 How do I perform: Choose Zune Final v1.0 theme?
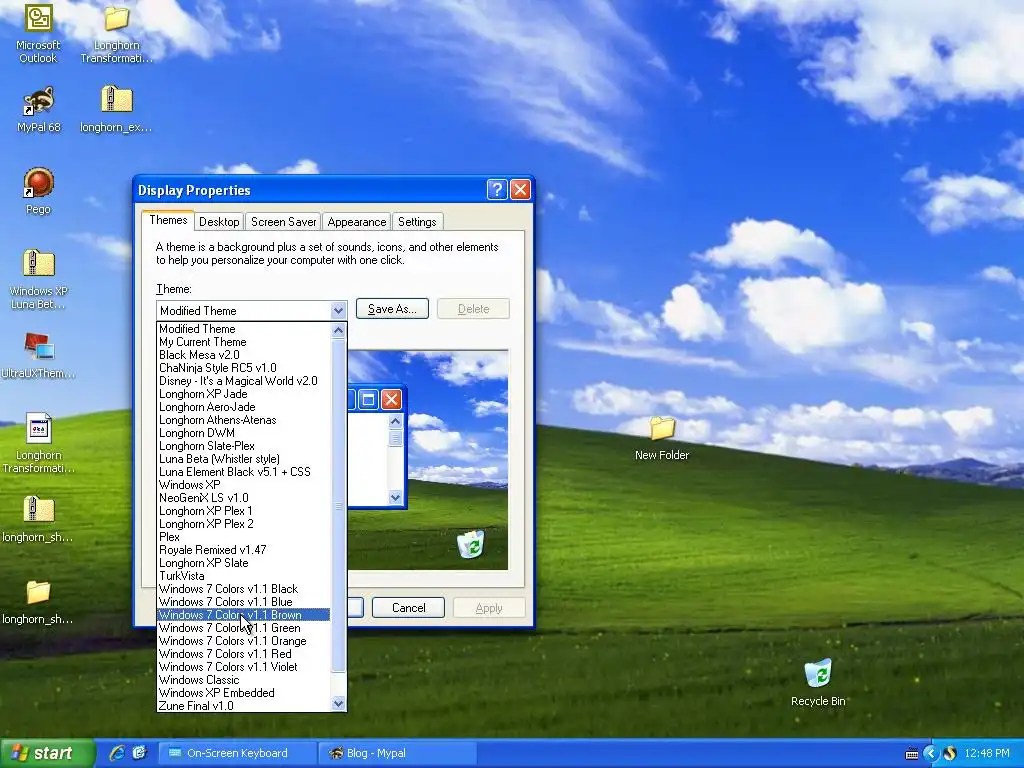(244, 706)
